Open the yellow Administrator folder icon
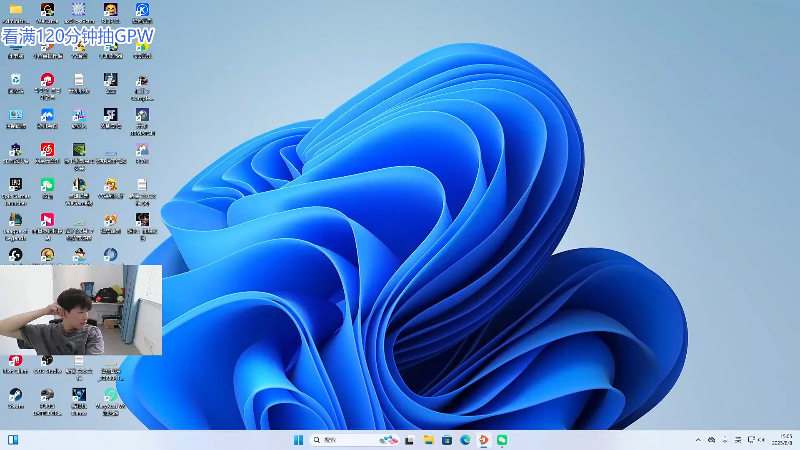Screen dimensions: 800x450 (15, 9)
